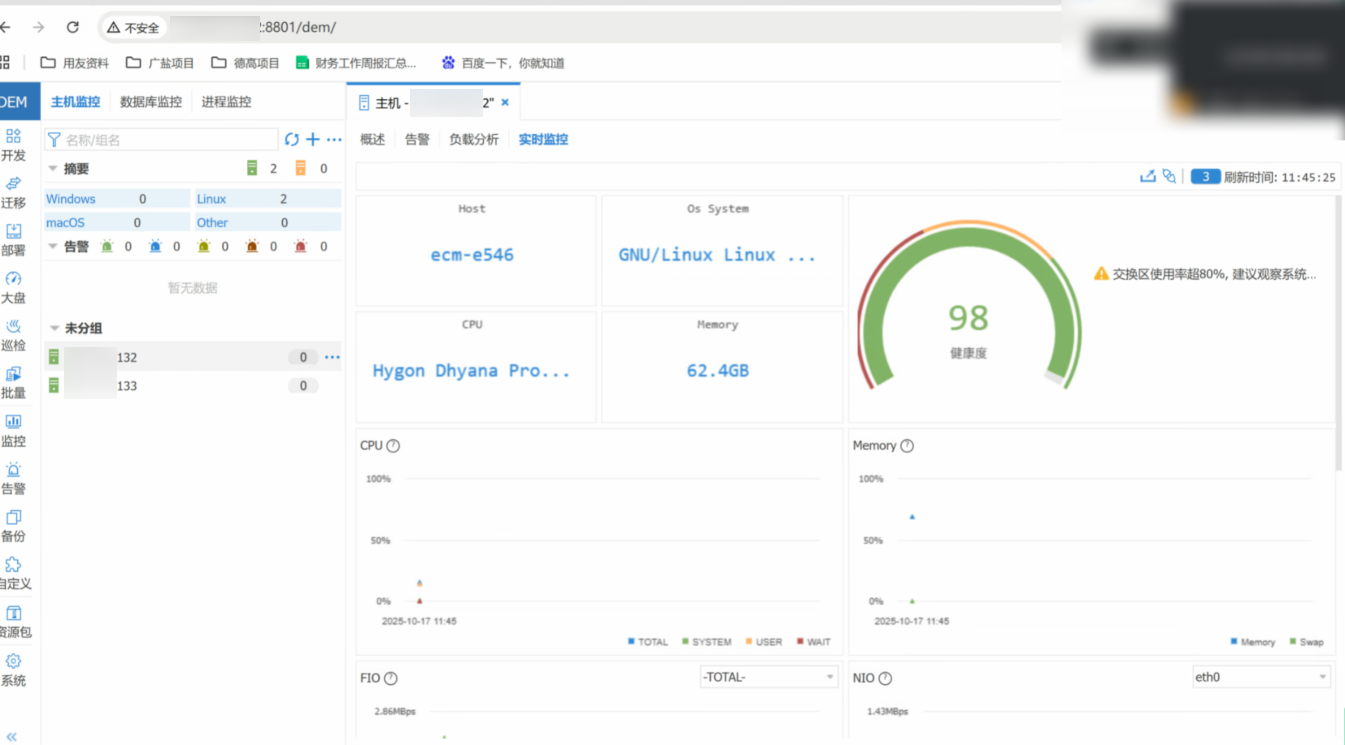Viewport: 1345px width, 745px height.
Task: Refresh the host list
Action: (x=292, y=140)
